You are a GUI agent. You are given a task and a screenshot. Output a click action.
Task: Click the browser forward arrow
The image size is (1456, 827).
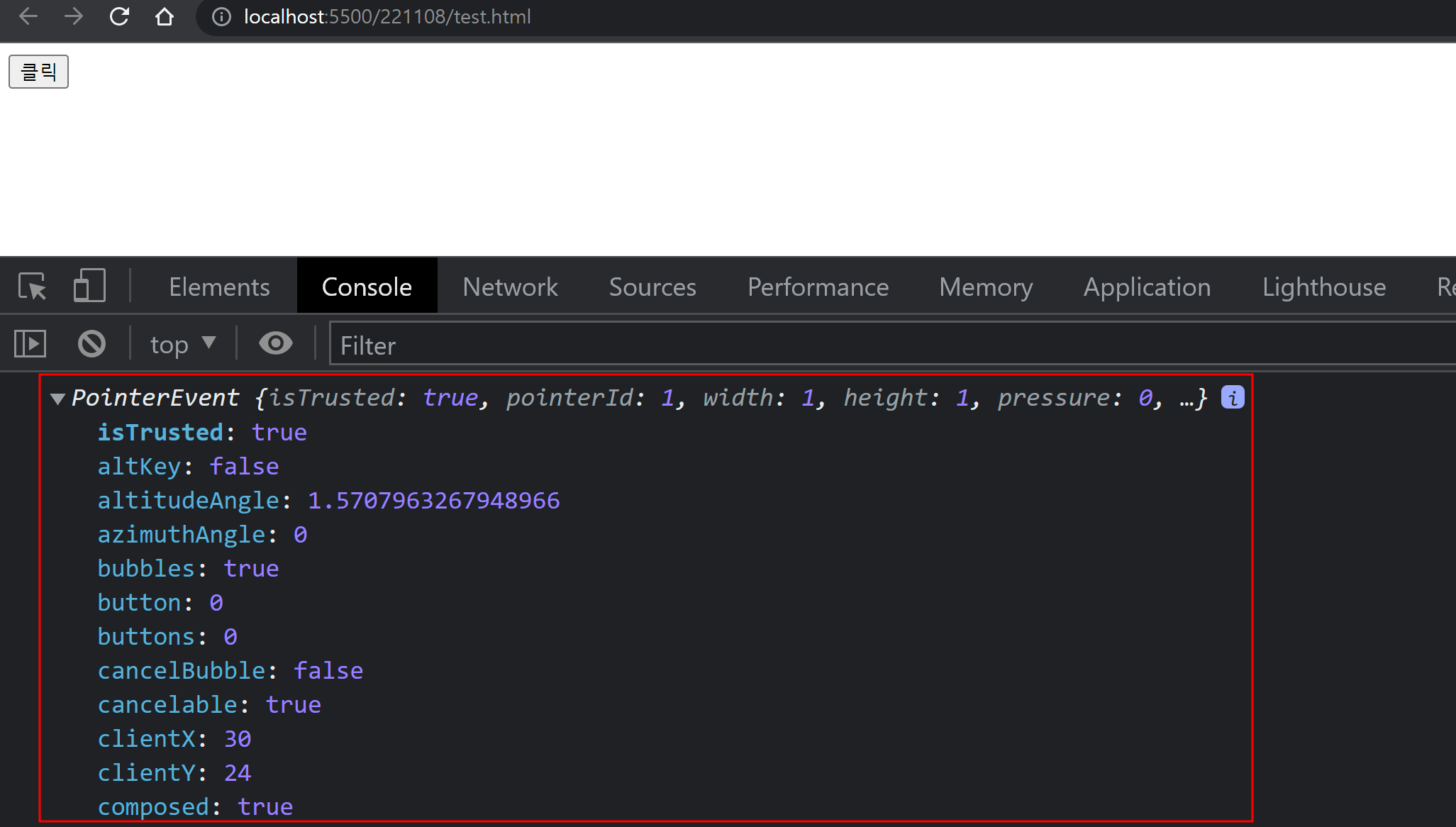click(74, 16)
